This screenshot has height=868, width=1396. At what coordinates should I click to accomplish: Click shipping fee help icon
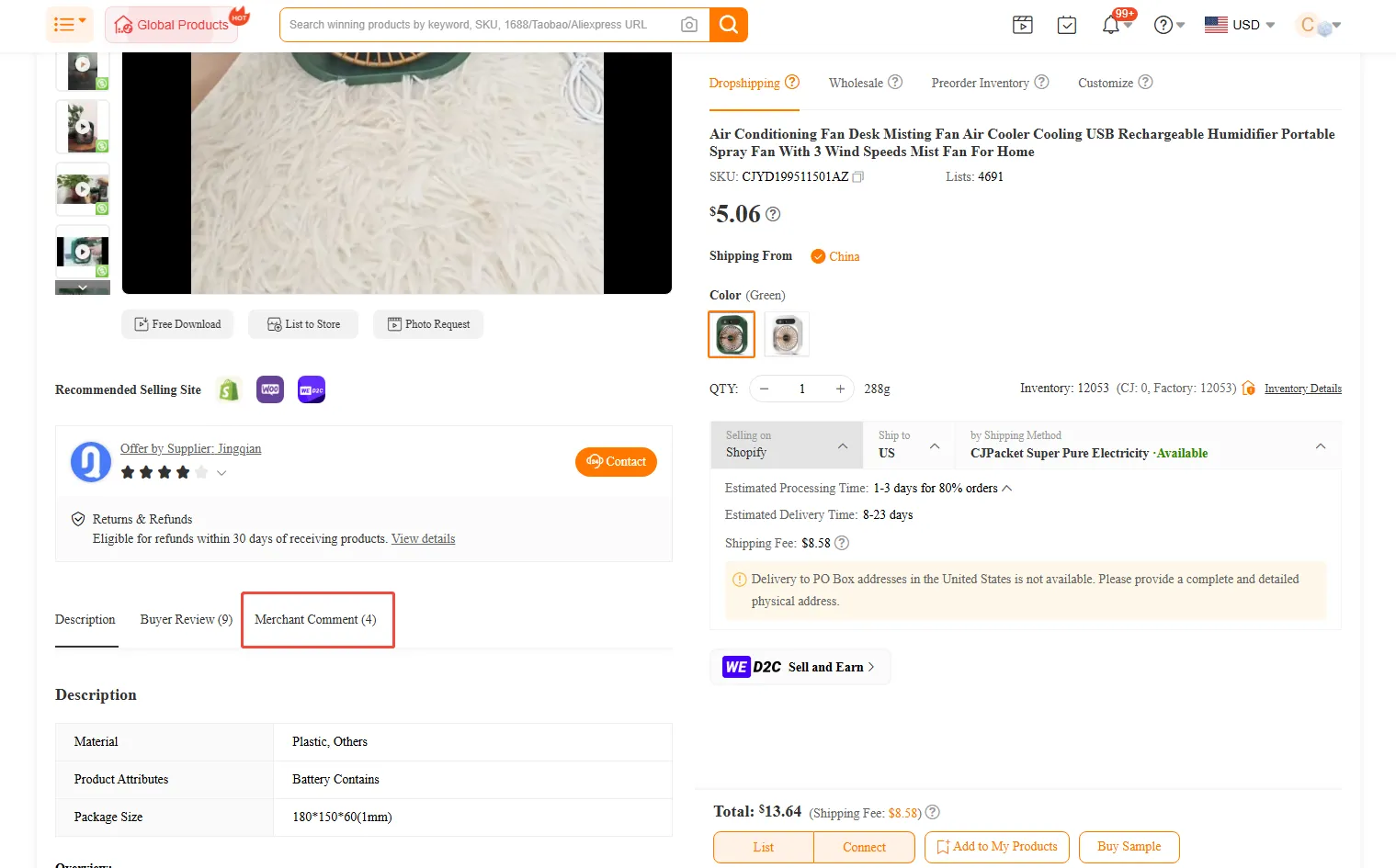pos(842,543)
